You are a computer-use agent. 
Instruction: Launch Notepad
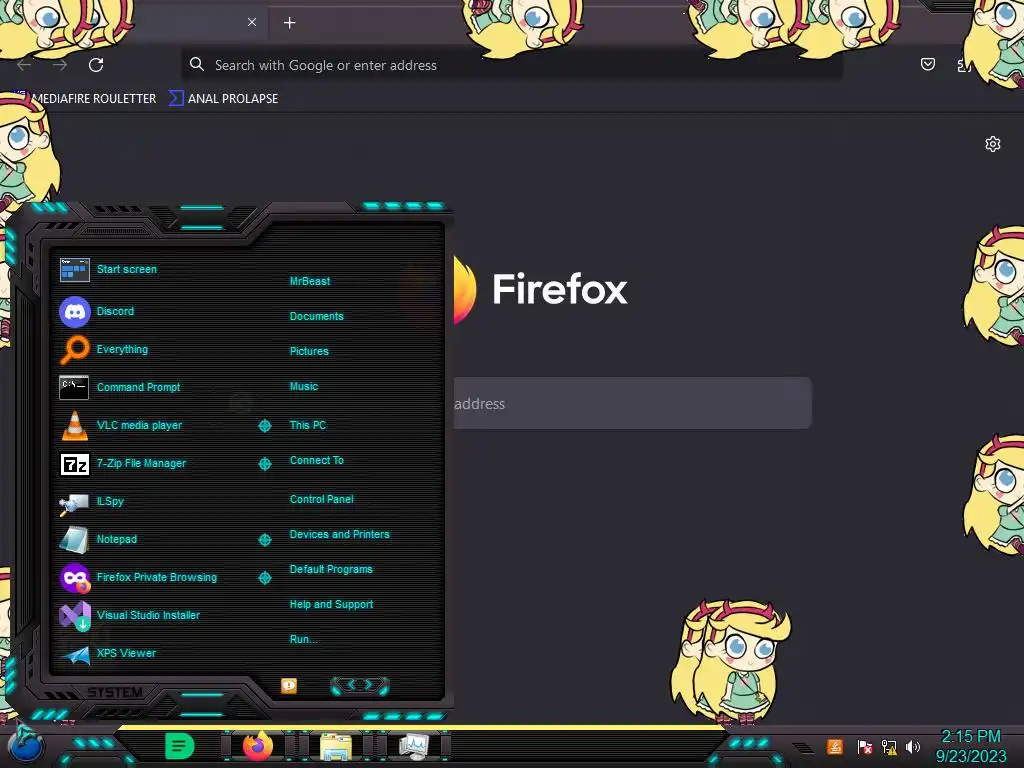click(98, 539)
